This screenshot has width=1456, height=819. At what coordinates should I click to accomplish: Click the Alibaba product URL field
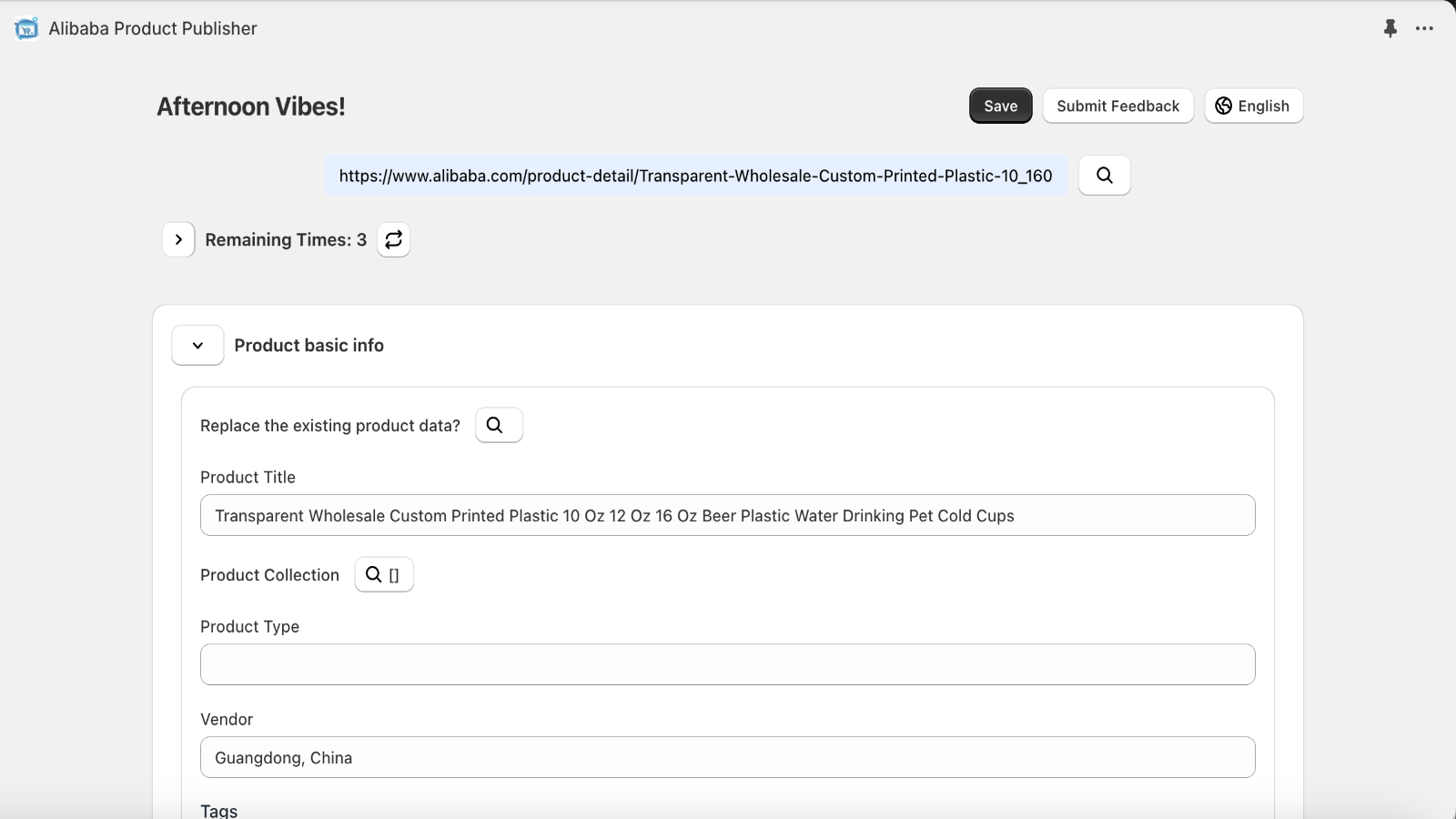tap(696, 176)
